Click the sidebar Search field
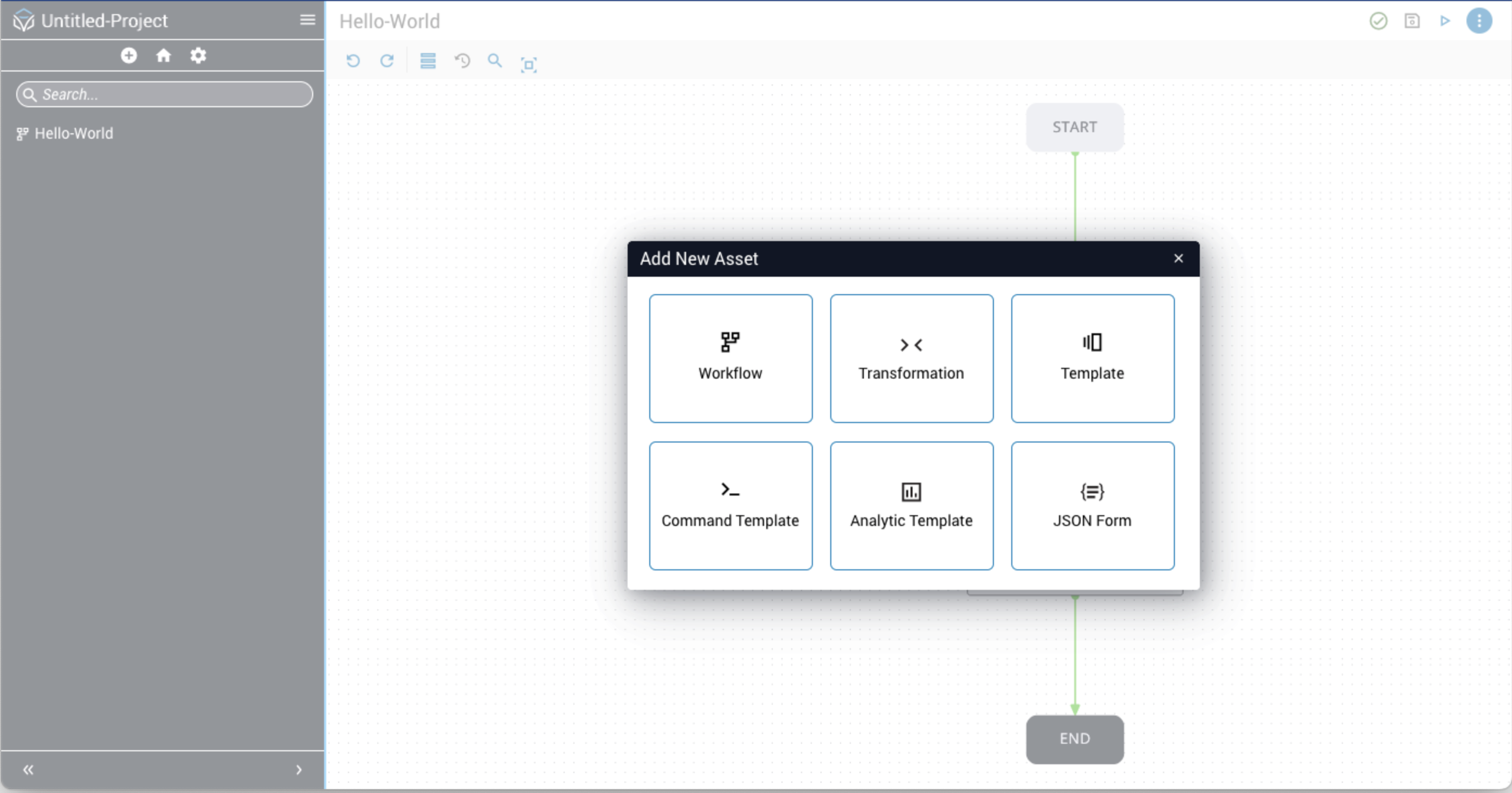Screen dimensions: 1512x793 [170, 94]
